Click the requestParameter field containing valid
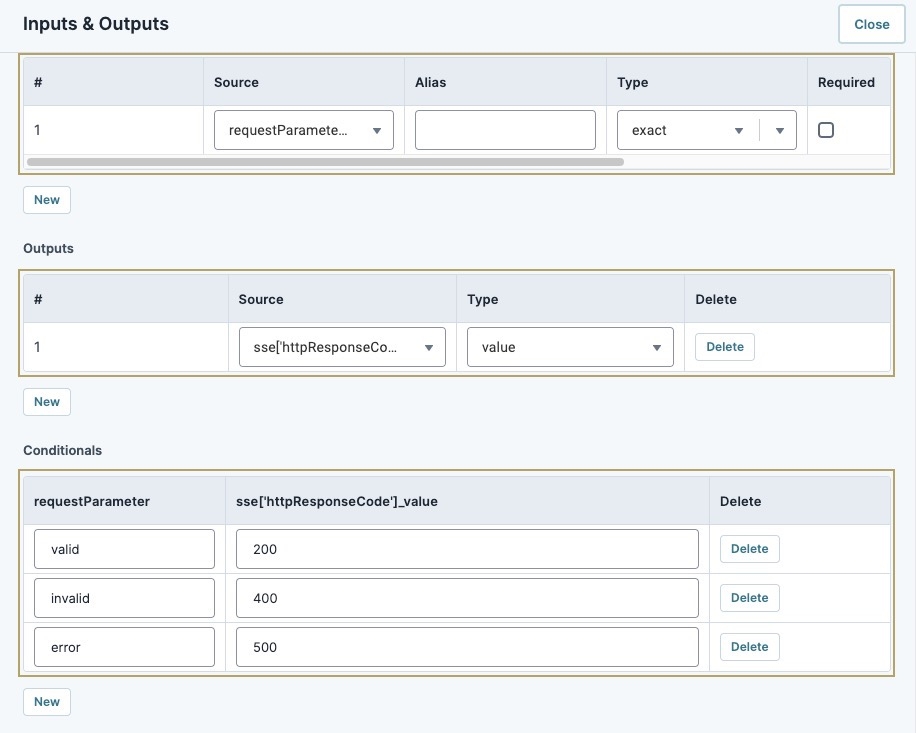 [124, 549]
